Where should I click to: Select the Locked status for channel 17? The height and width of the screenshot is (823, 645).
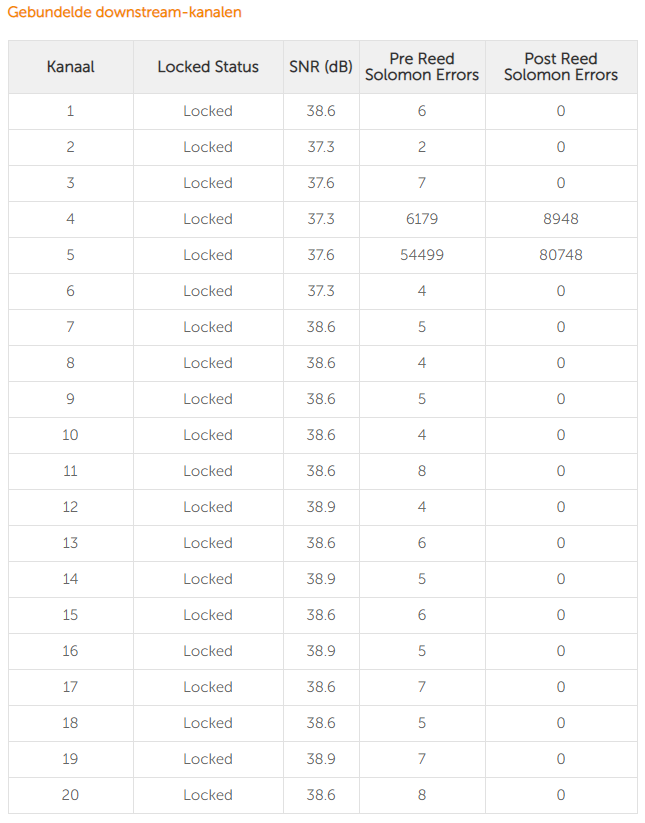pos(208,687)
